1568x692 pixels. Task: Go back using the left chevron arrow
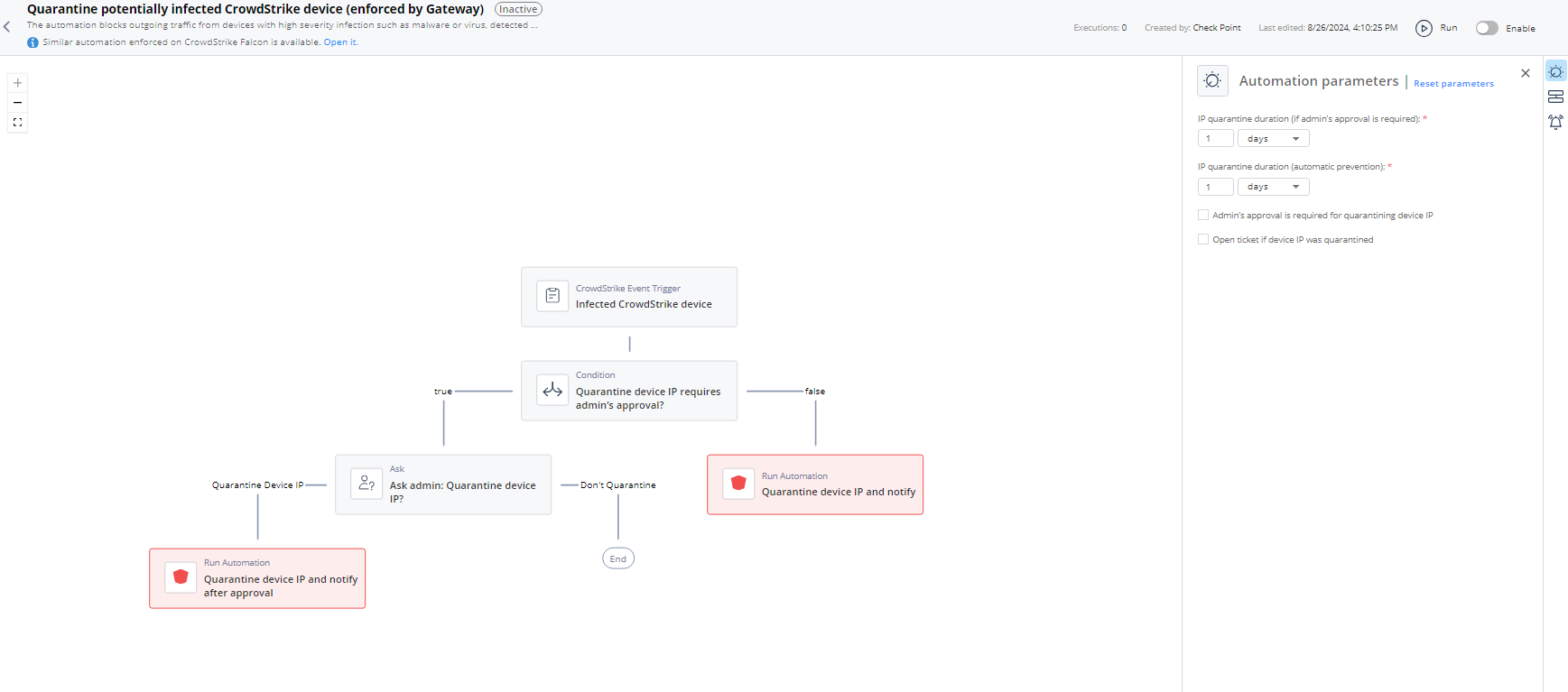tap(7, 27)
